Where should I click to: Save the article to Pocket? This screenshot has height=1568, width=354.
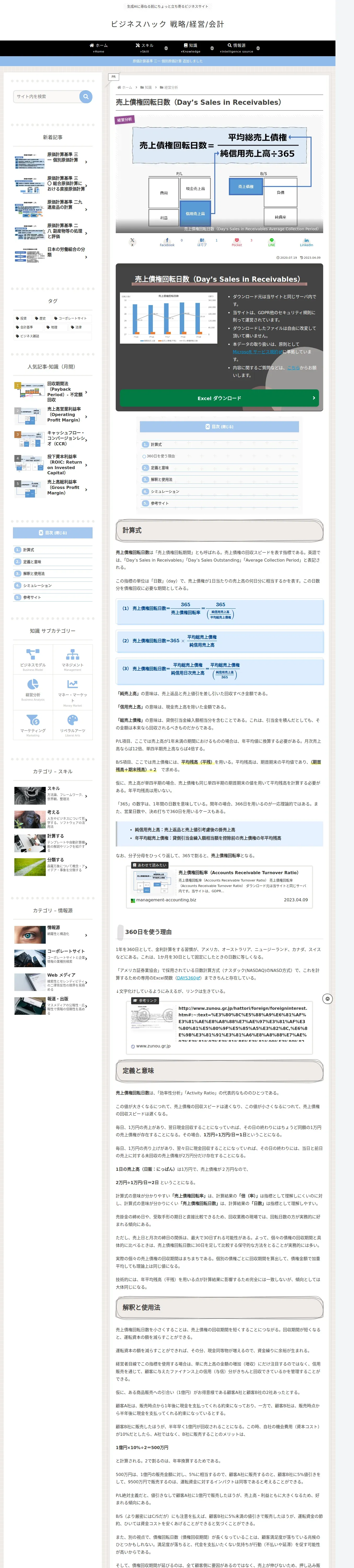pyautogui.click(x=237, y=242)
